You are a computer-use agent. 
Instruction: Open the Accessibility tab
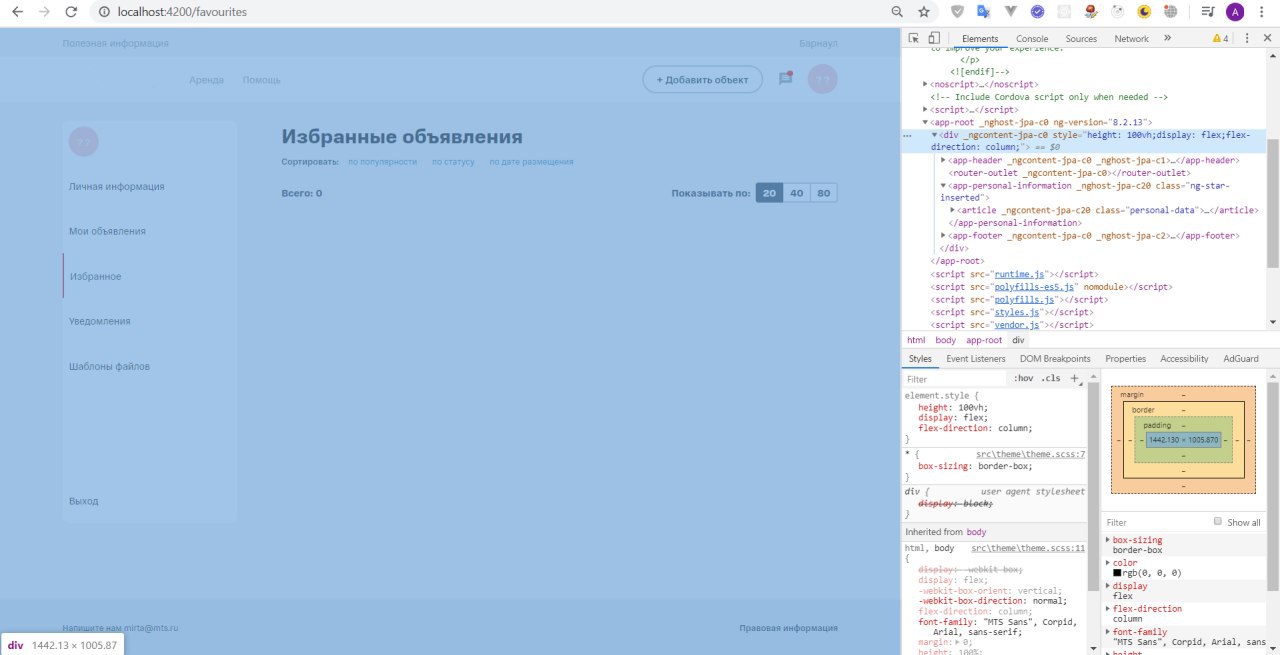1184,358
